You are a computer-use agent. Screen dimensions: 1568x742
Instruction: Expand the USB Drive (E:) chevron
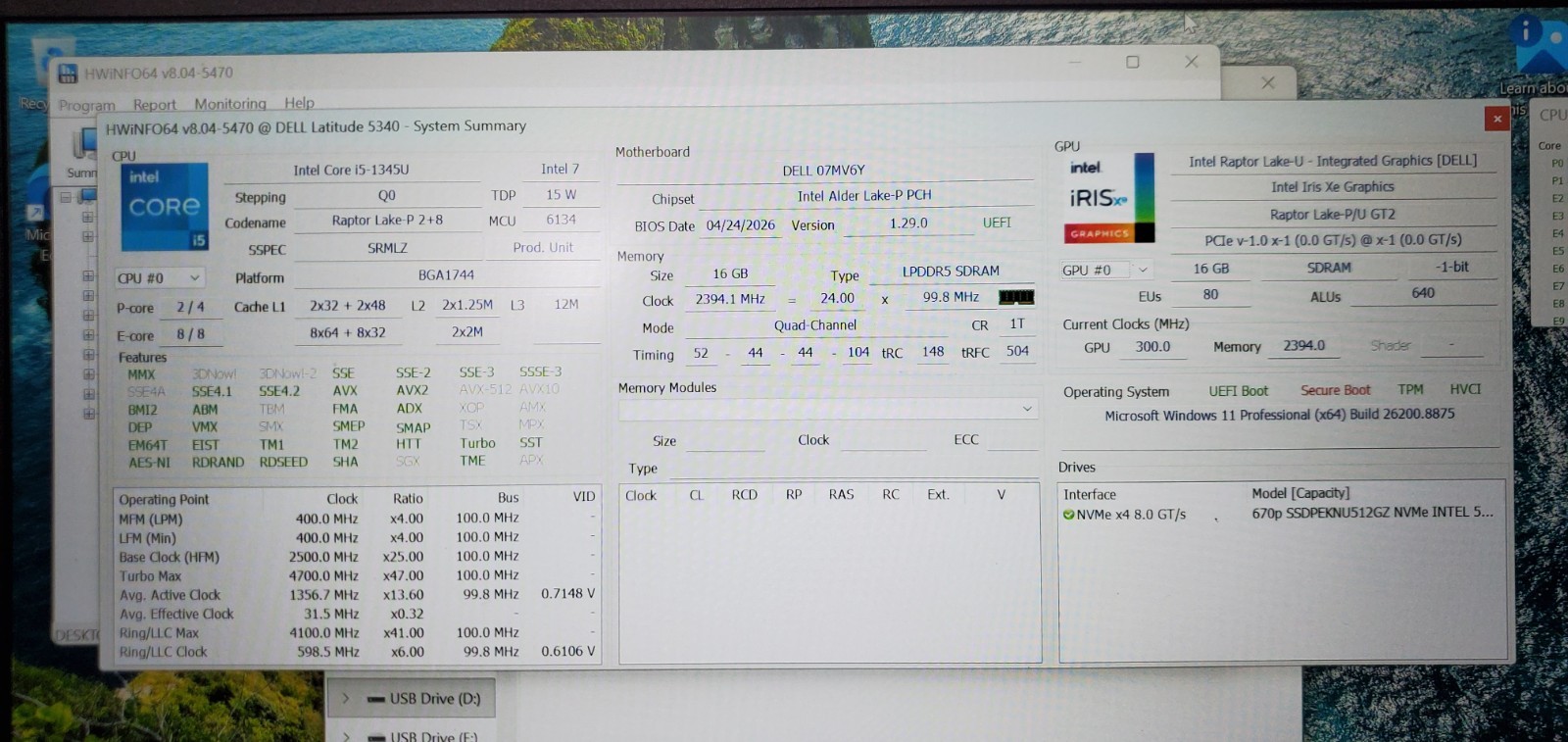pos(347,736)
